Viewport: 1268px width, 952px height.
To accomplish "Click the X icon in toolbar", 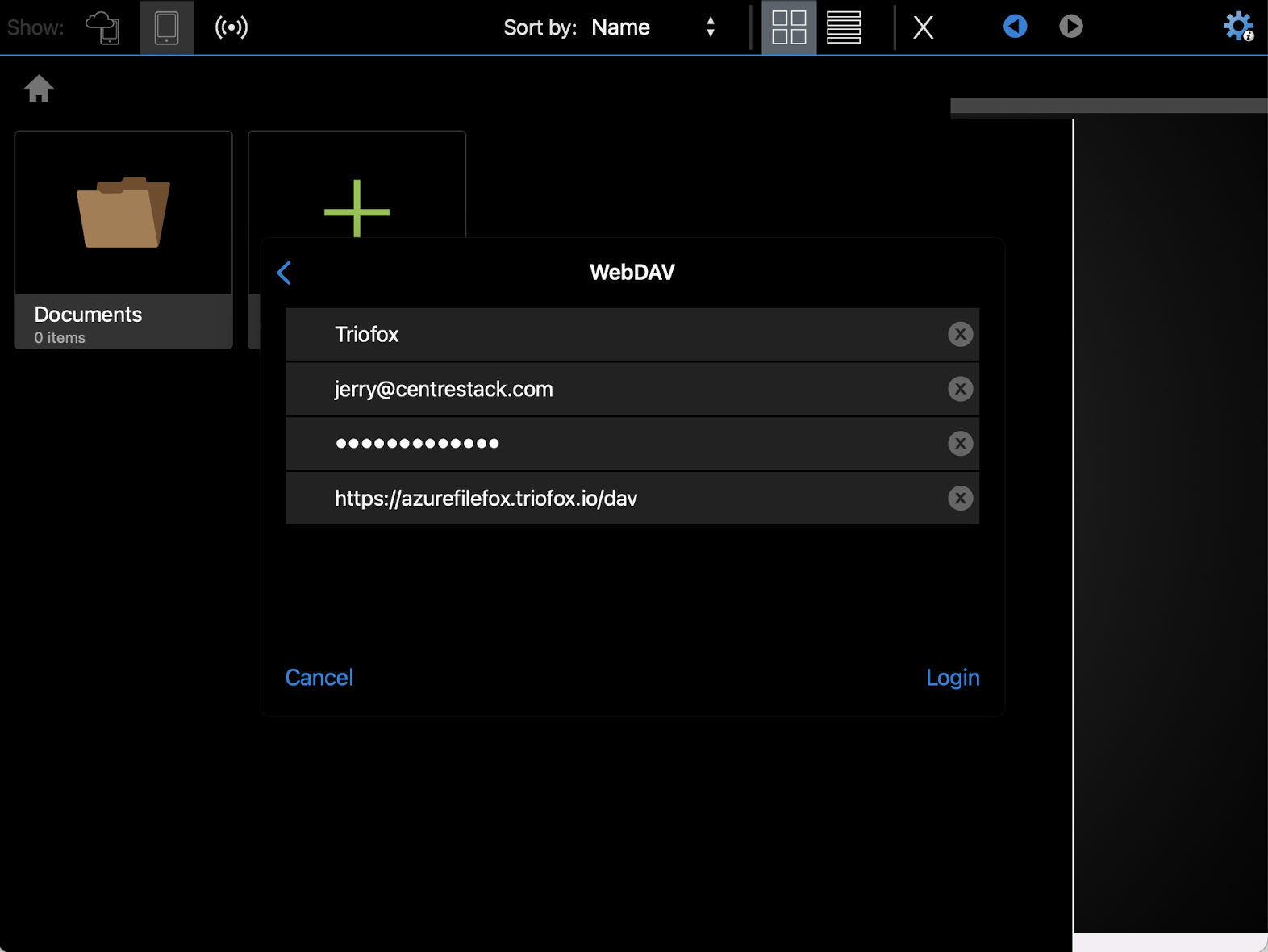I will pyautogui.click(x=924, y=27).
